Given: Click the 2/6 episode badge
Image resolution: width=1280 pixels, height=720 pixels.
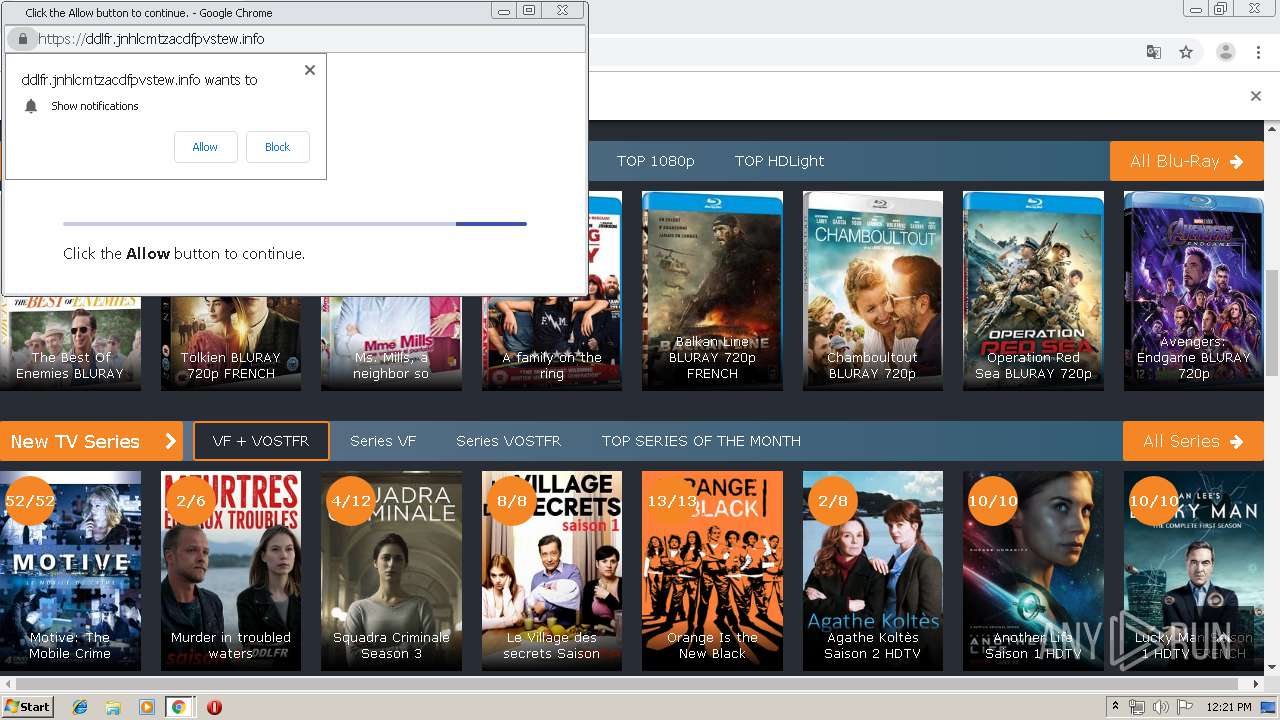Looking at the screenshot, I should click(190, 501).
